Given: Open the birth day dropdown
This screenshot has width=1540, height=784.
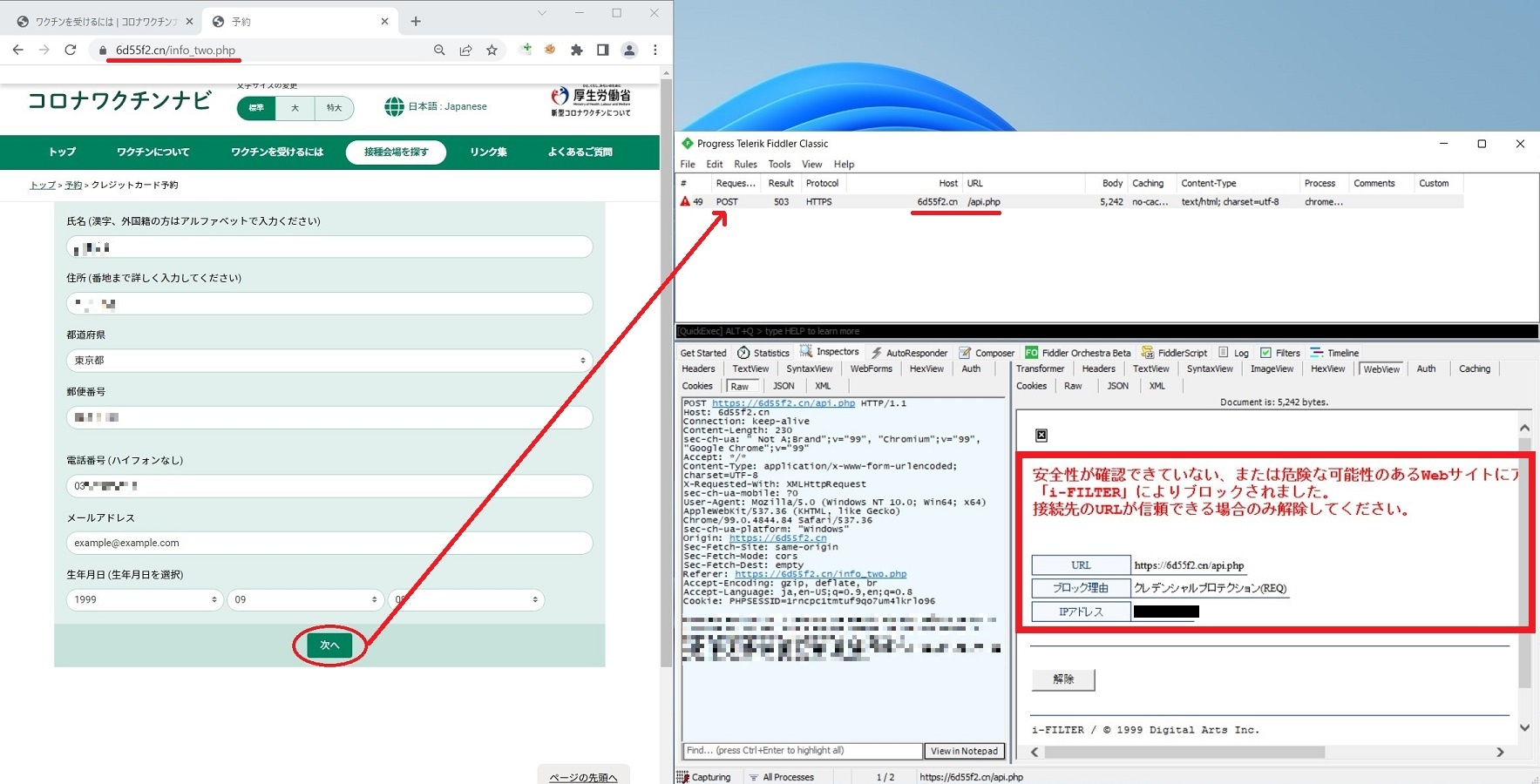Looking at the screenshot, I should 466,600.
